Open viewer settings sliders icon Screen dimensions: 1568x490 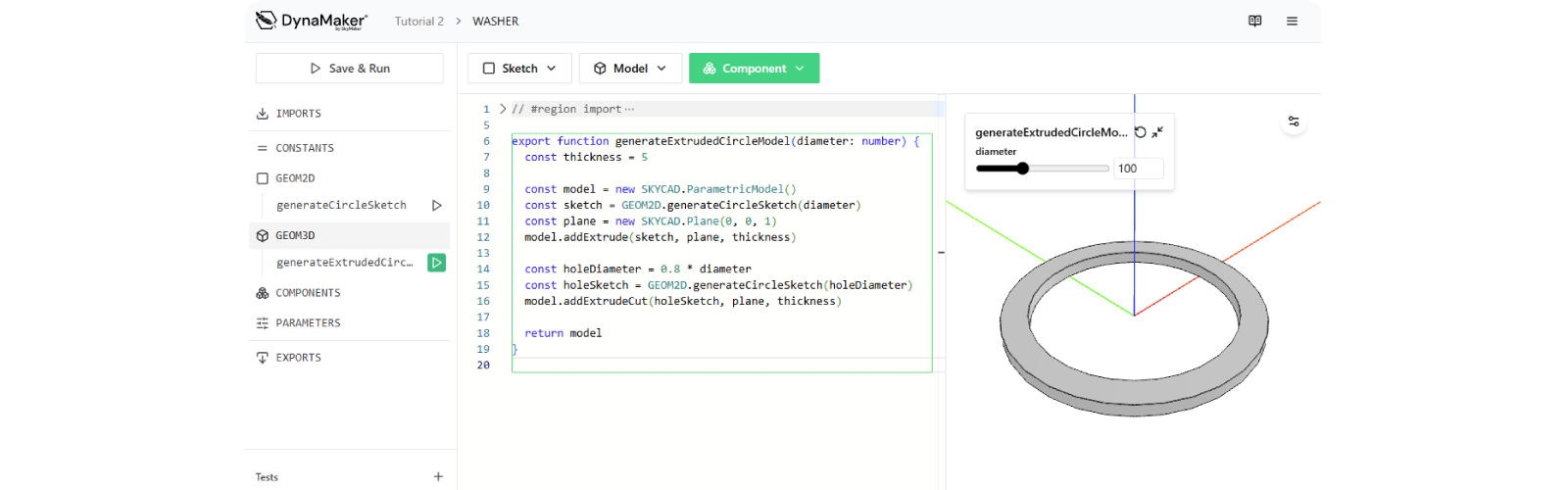tap(1294, 122)
